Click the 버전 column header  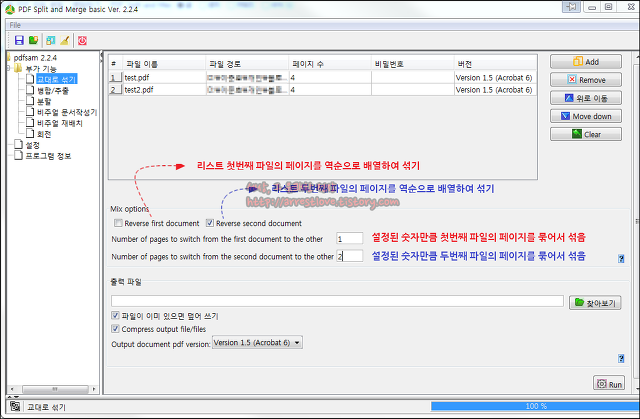[496, 64]
